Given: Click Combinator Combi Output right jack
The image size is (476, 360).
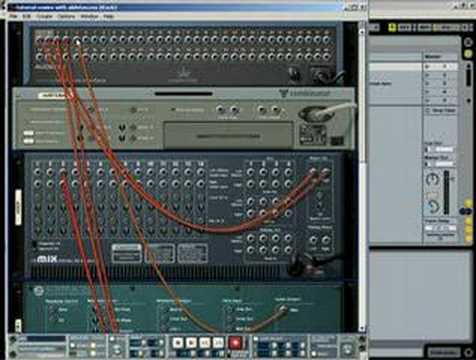Looking at the screenshot, I should (234, 109).
